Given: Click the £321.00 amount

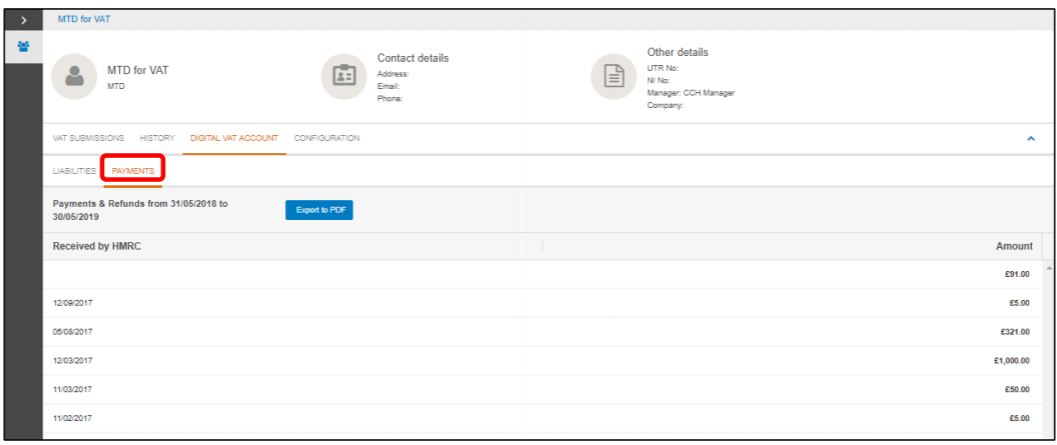Looking at the screenshot, I should pos(1015,332).
